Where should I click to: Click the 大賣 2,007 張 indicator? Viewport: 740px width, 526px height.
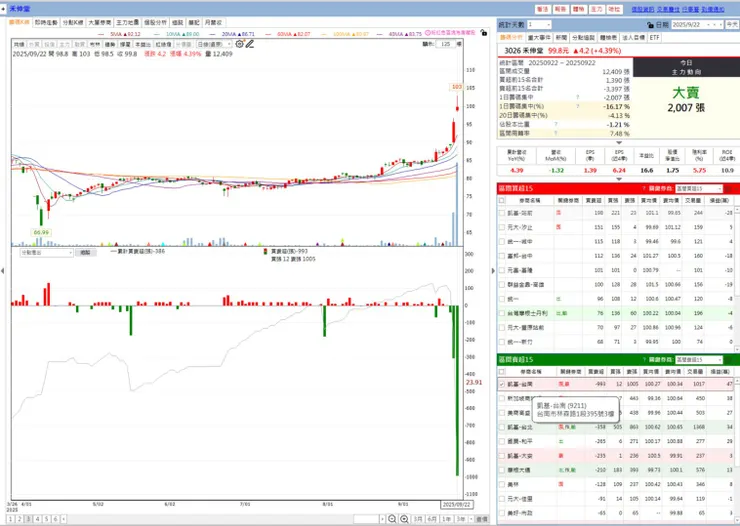(x=686, y=100)
